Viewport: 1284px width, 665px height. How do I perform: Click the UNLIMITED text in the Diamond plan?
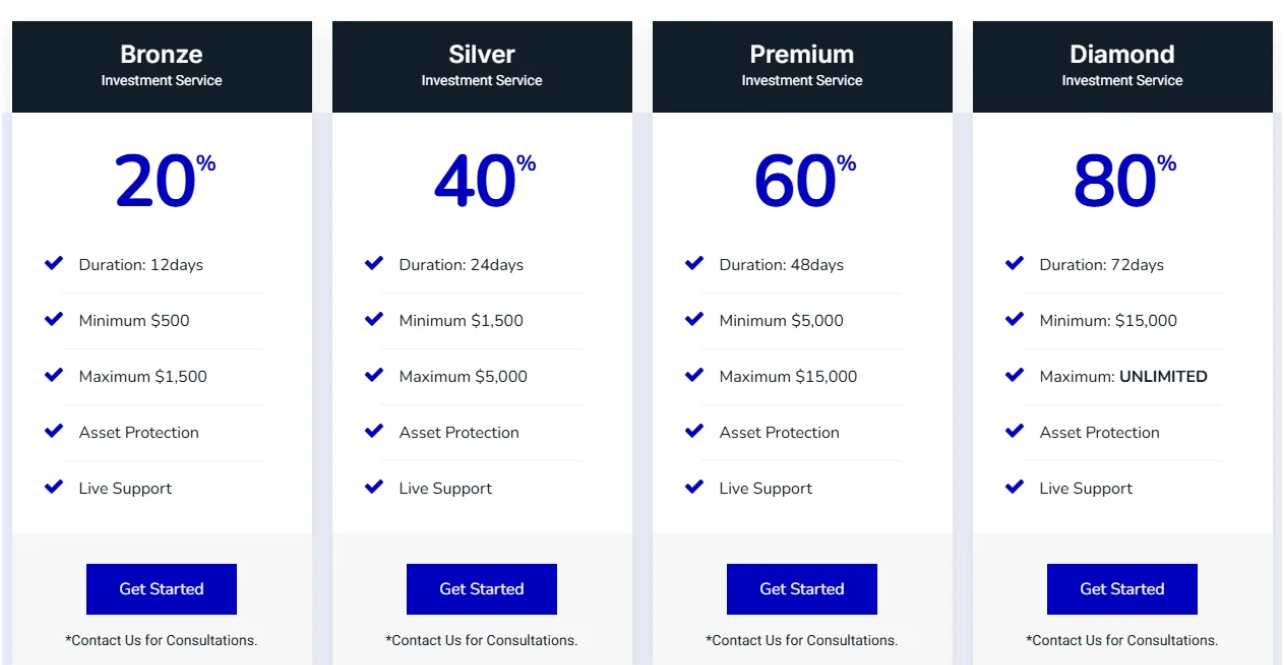point(1163,377)
